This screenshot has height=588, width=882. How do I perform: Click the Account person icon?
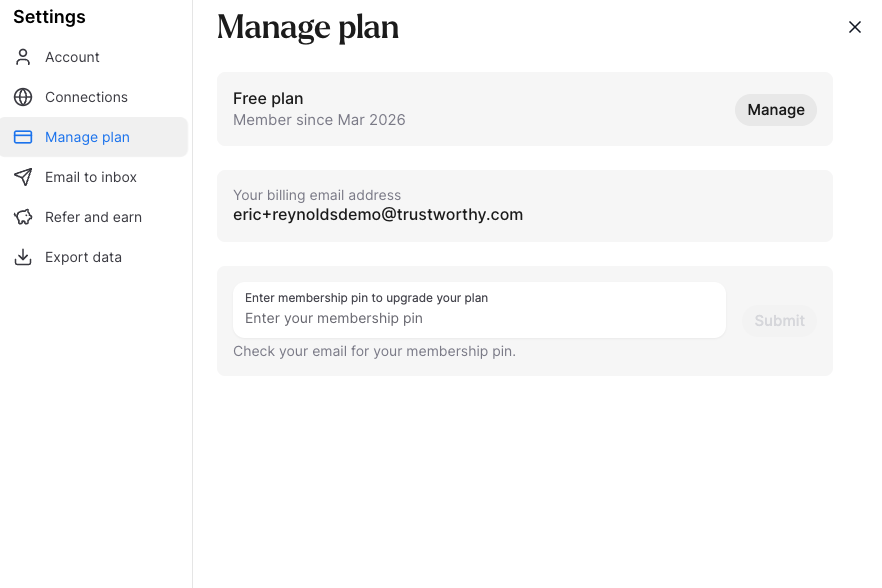23,57
